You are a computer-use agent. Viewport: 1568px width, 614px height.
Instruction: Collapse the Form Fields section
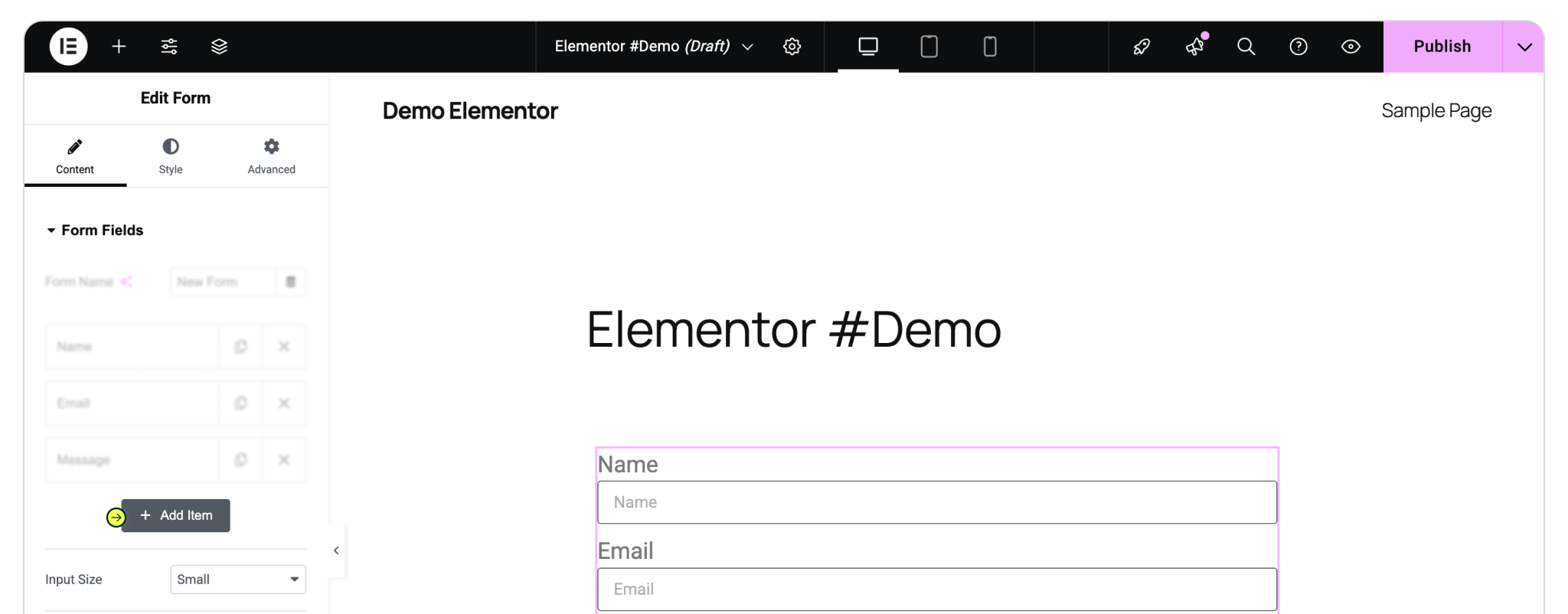95,230
